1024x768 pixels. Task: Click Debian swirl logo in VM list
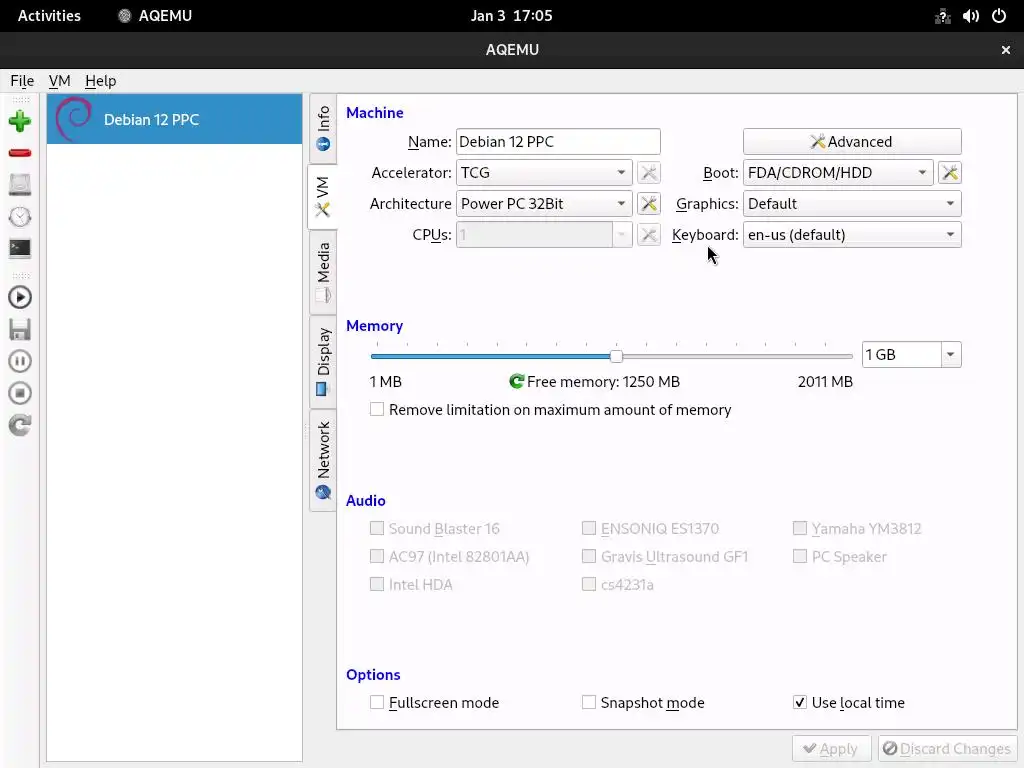tap(74, 119)
